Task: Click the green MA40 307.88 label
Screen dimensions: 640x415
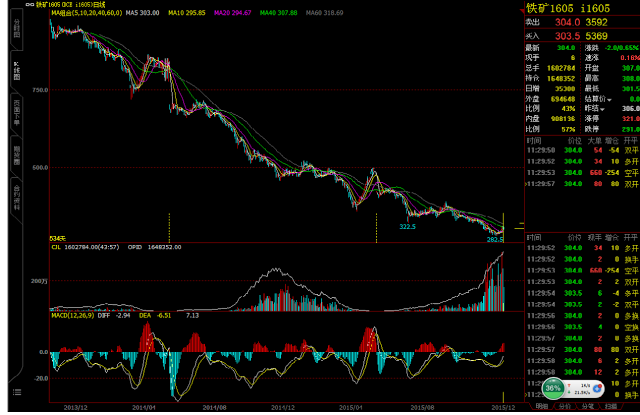Action: point(279,13)
